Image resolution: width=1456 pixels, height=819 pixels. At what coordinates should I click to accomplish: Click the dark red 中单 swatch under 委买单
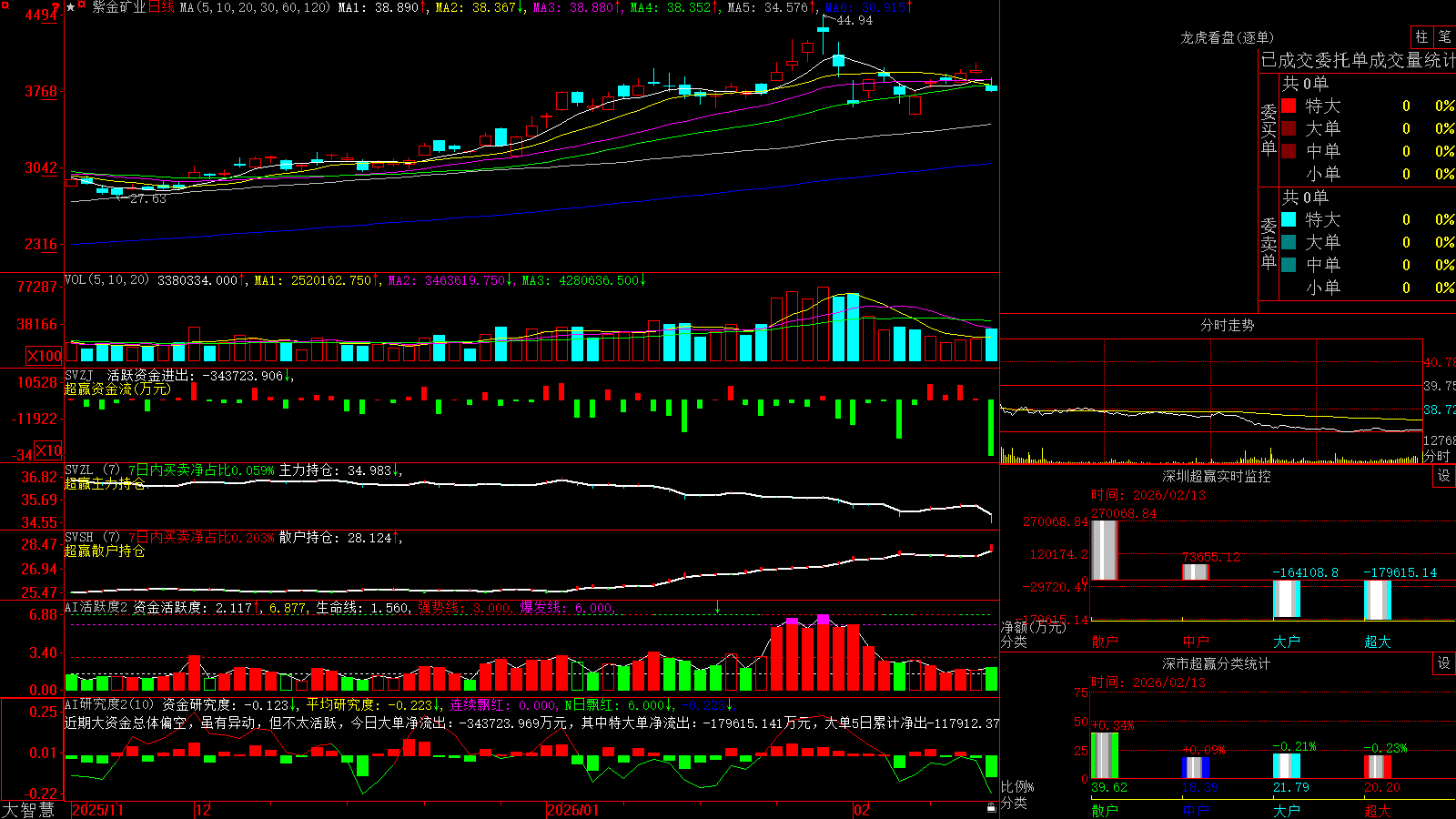[x=1289, y=151]
